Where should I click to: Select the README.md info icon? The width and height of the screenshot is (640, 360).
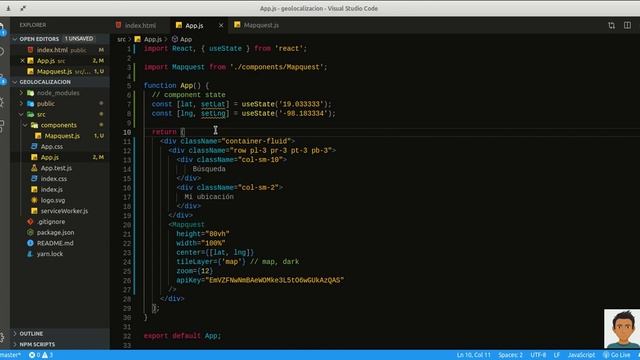point(30,243)
